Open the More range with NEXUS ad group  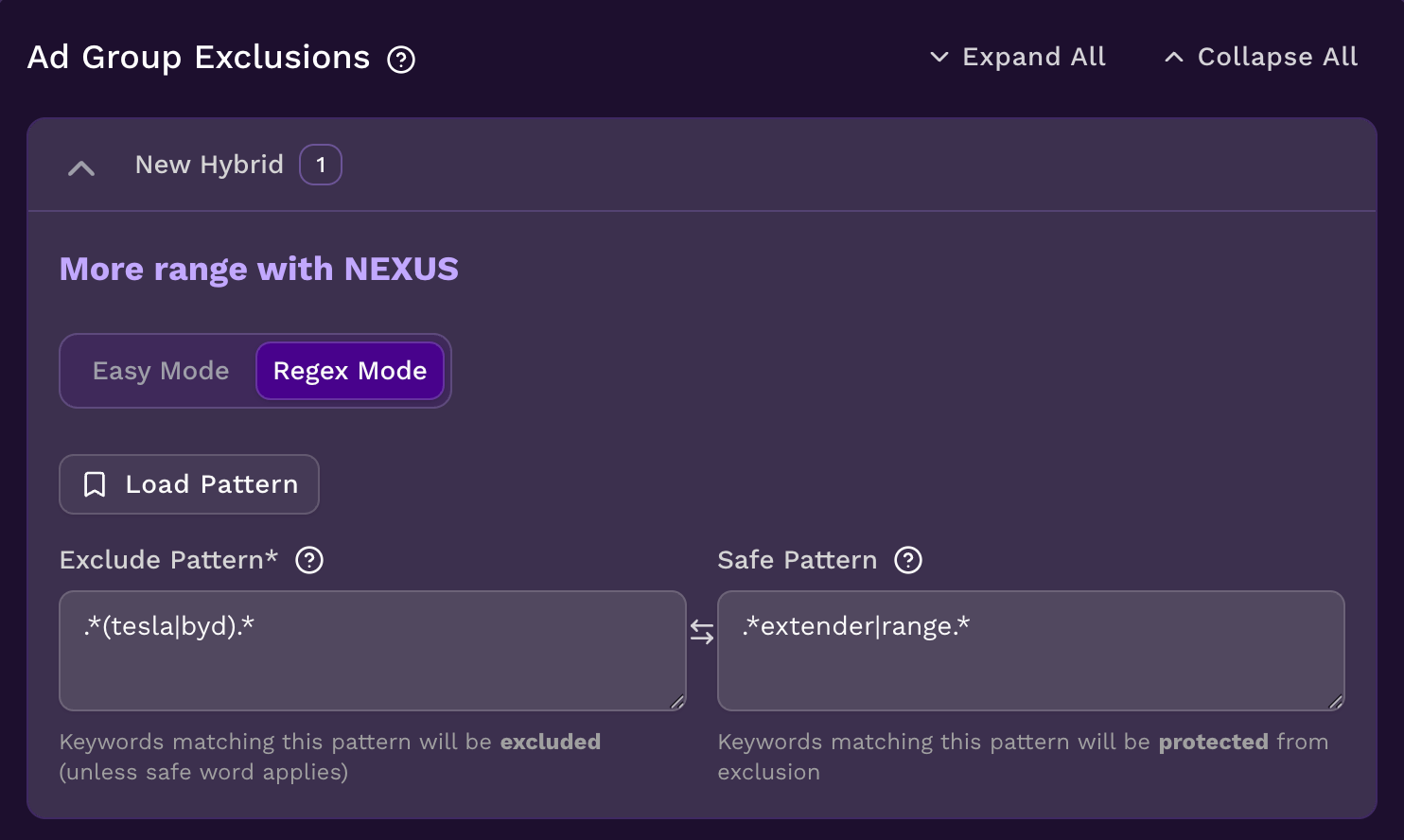[258, 270]
